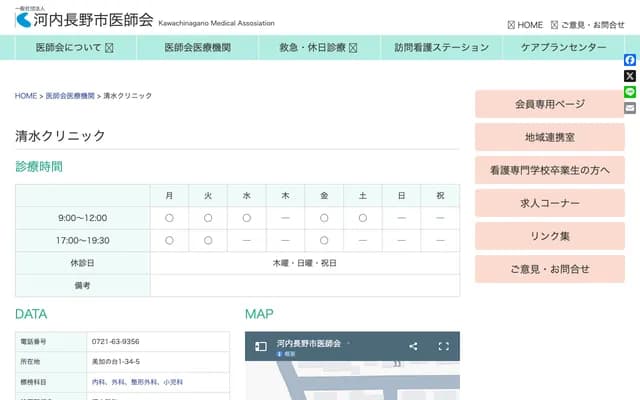Expand the 医師会について menu
640x400 pixels.
(x=74, y=47)
